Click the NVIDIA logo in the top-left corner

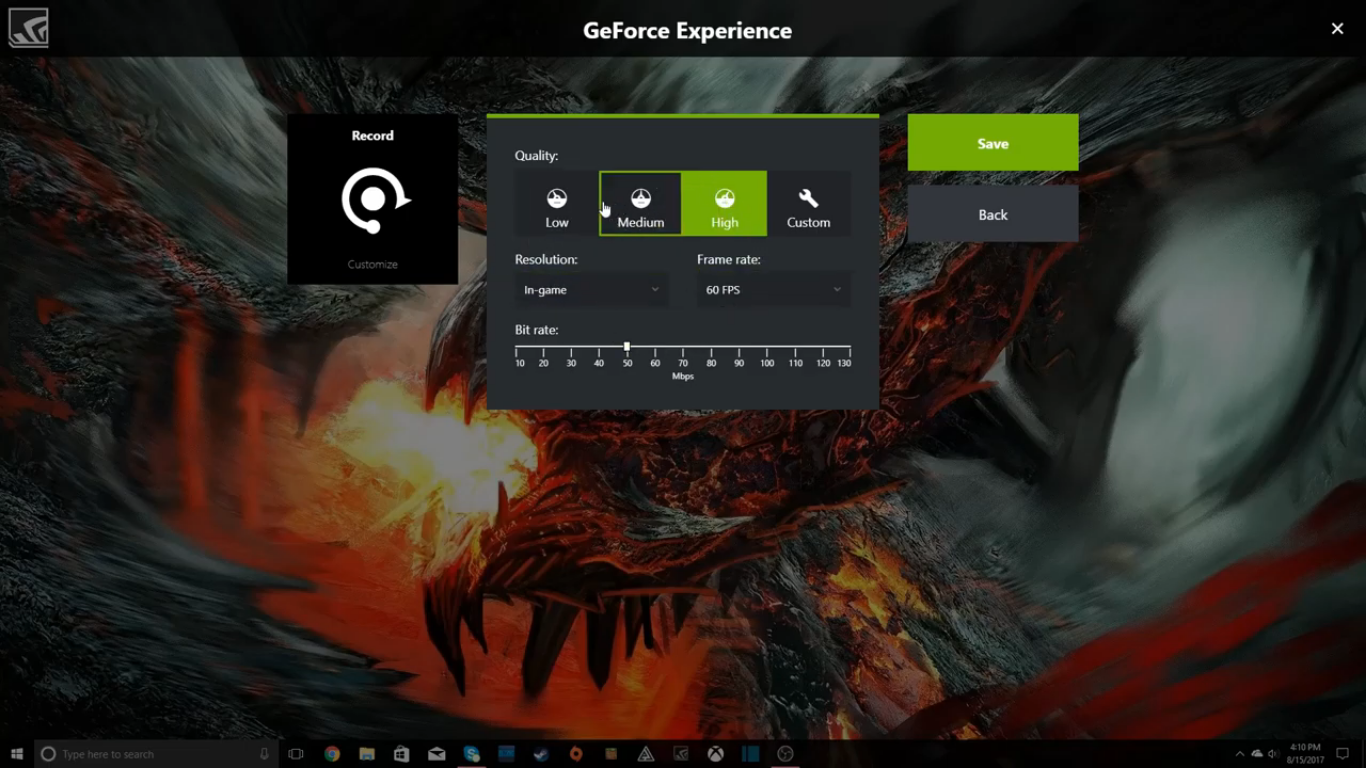tap(28, 28)
